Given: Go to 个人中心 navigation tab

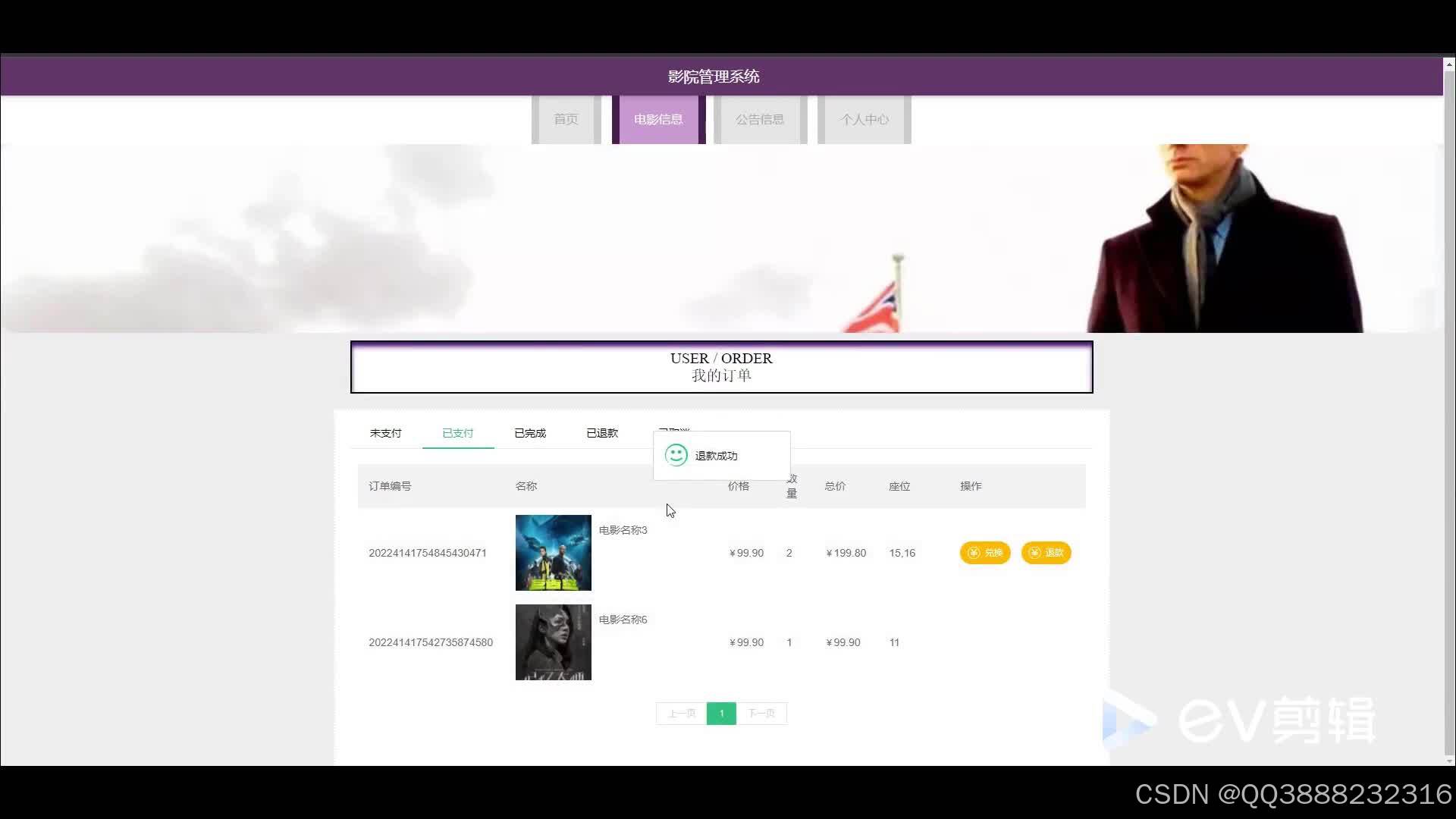Looking at the screenshot, I should [864, 119].
